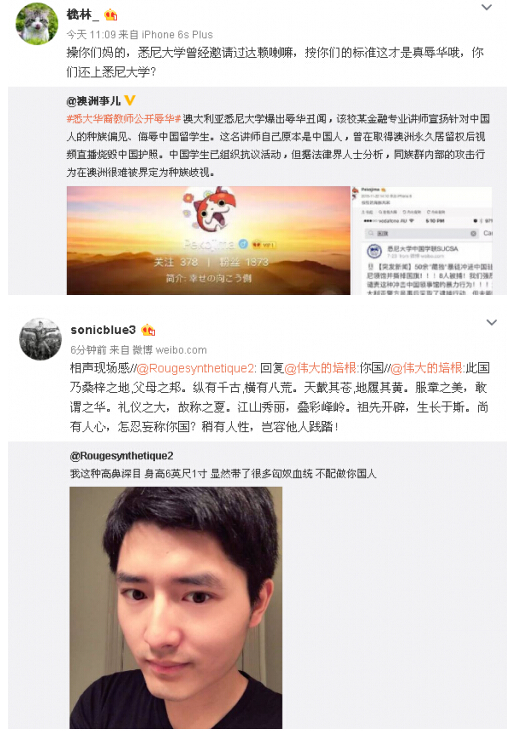
Task: Click the Jibanyan cartoon avatar in the banner
Action: (209, 207)
